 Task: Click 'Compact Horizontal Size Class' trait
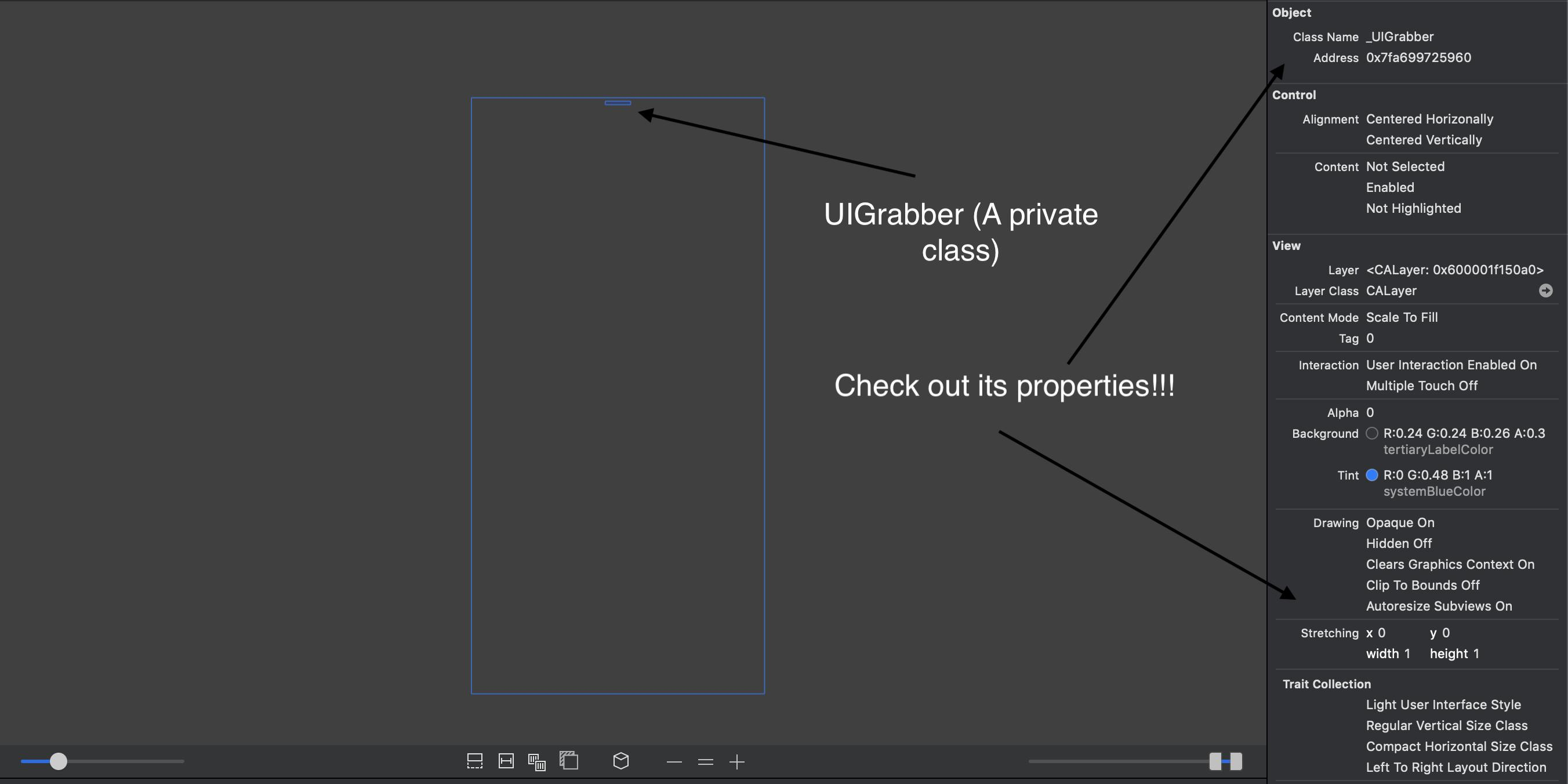pos(1459,746)
